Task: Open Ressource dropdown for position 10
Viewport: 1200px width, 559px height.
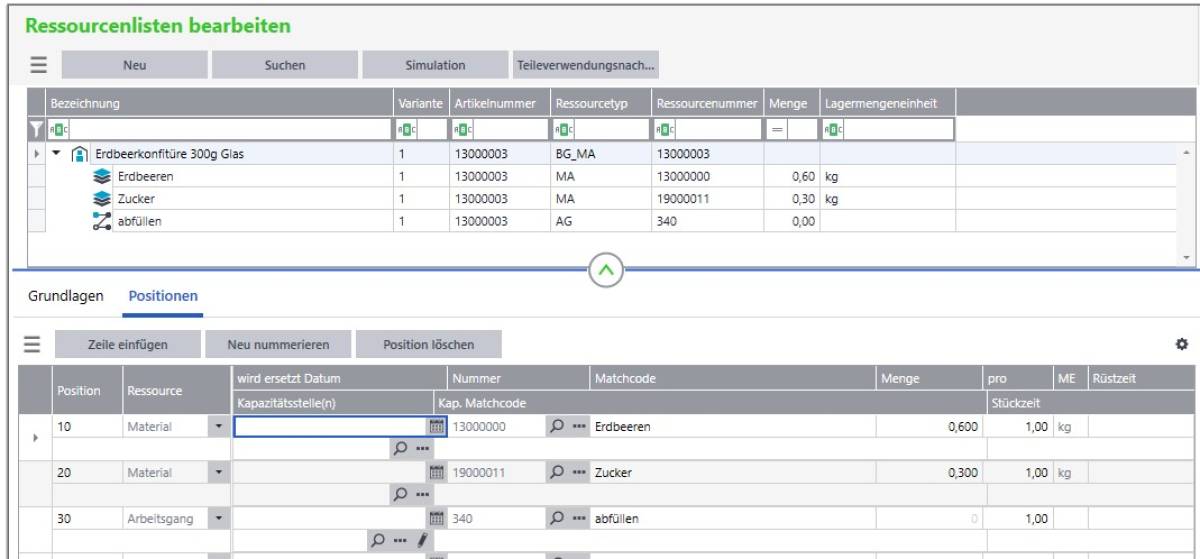Action: pos(219,427)
